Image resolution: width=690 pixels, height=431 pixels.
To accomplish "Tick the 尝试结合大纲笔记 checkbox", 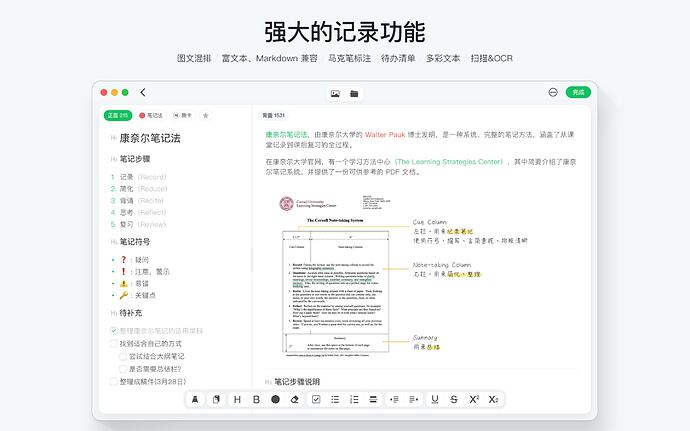I will [x=123, y=356].
